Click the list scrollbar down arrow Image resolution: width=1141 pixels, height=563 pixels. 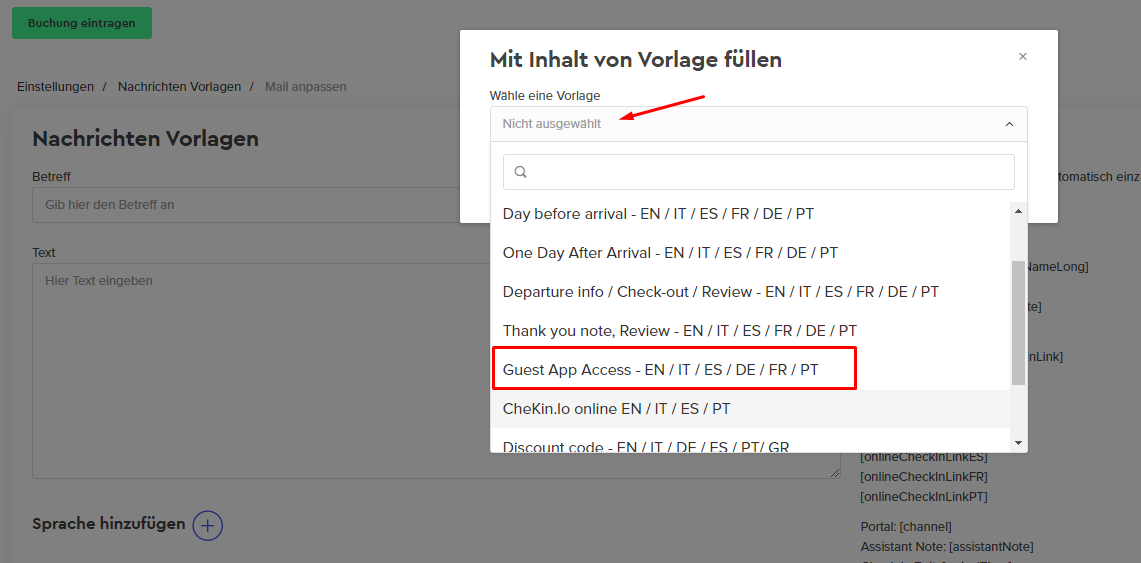point(1018,442)
